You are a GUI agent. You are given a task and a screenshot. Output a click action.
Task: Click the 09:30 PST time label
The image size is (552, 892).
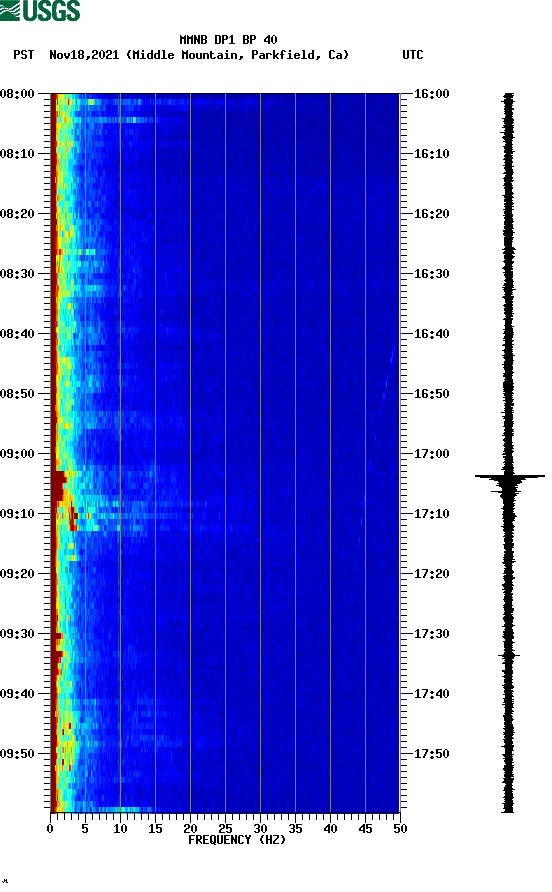[17, 634]
